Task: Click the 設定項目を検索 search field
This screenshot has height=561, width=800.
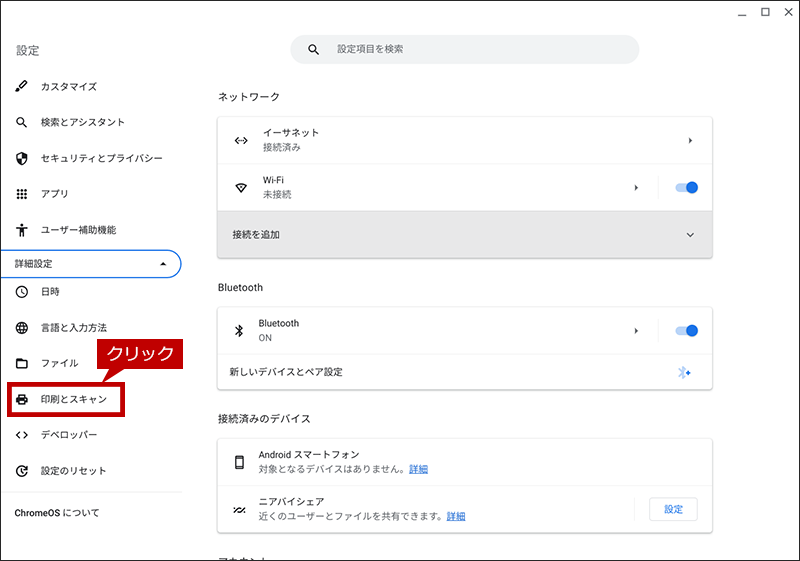Action: pyautogui.click(x=464, y=49)
